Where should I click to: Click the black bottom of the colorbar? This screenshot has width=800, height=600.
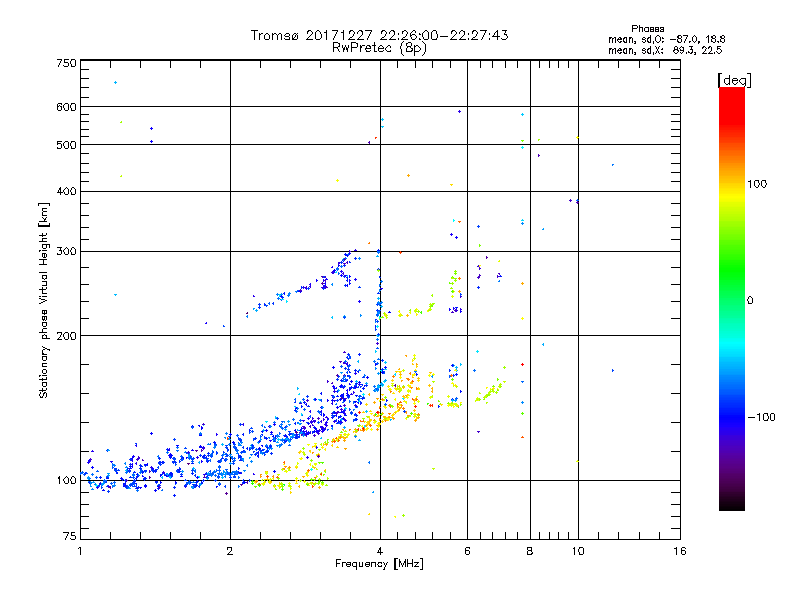[x=732, y=503]
